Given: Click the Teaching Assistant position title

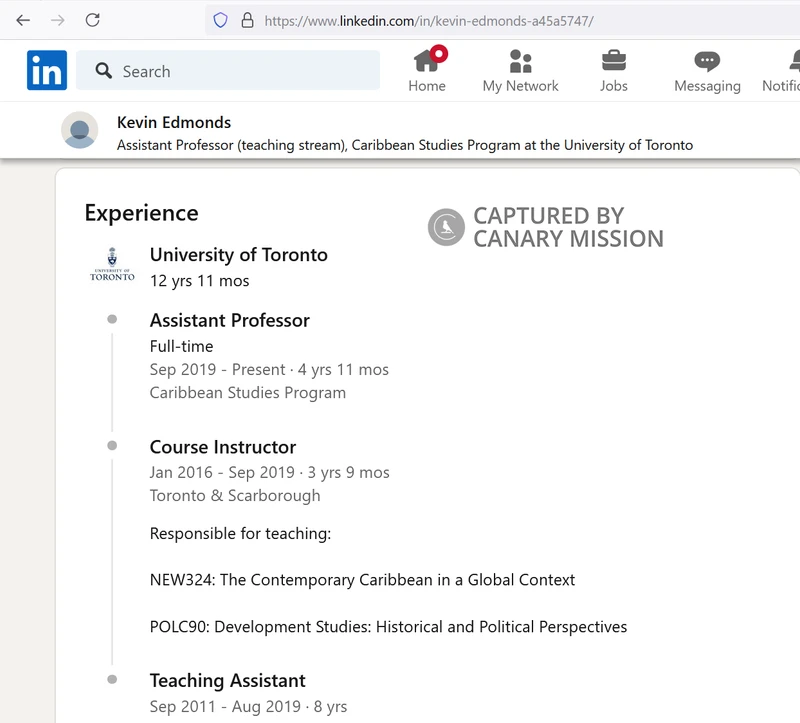Looking at the screenshot, I should coord(228,681).
